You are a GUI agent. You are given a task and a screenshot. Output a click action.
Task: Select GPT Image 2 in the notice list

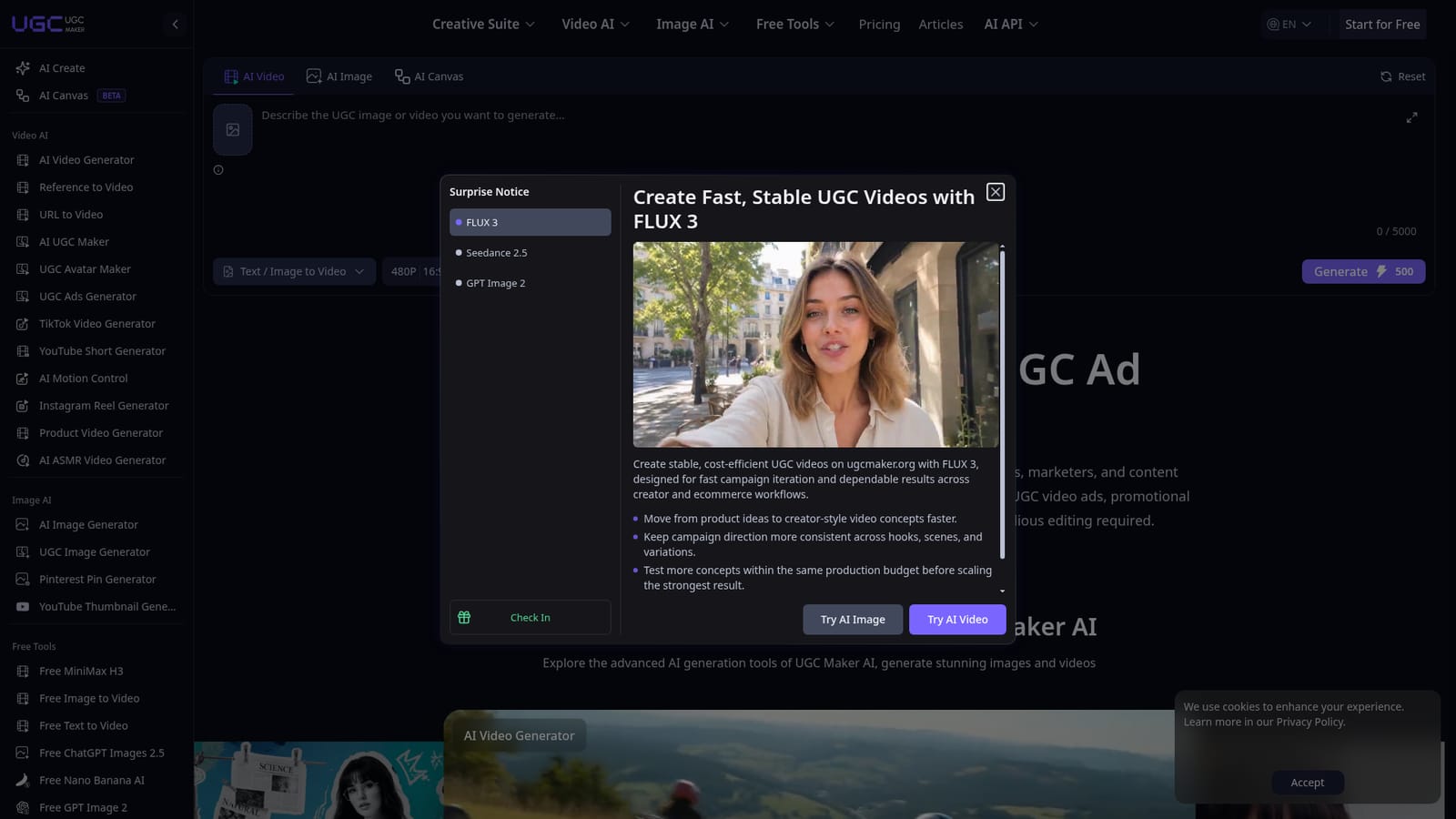pyautogui.click(x=530, y=283)
